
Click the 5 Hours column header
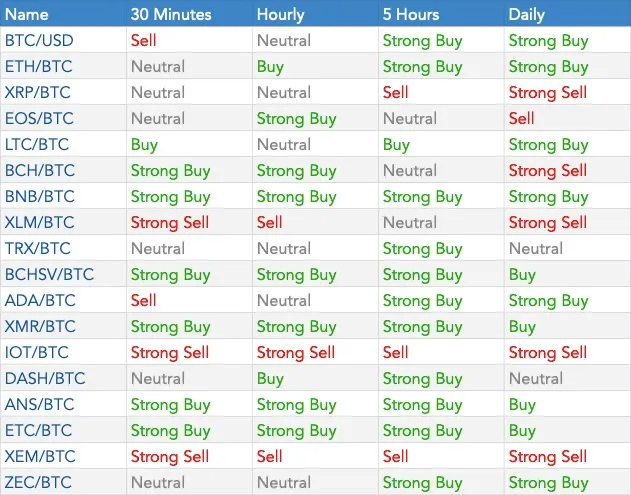(x=411, y=14)
